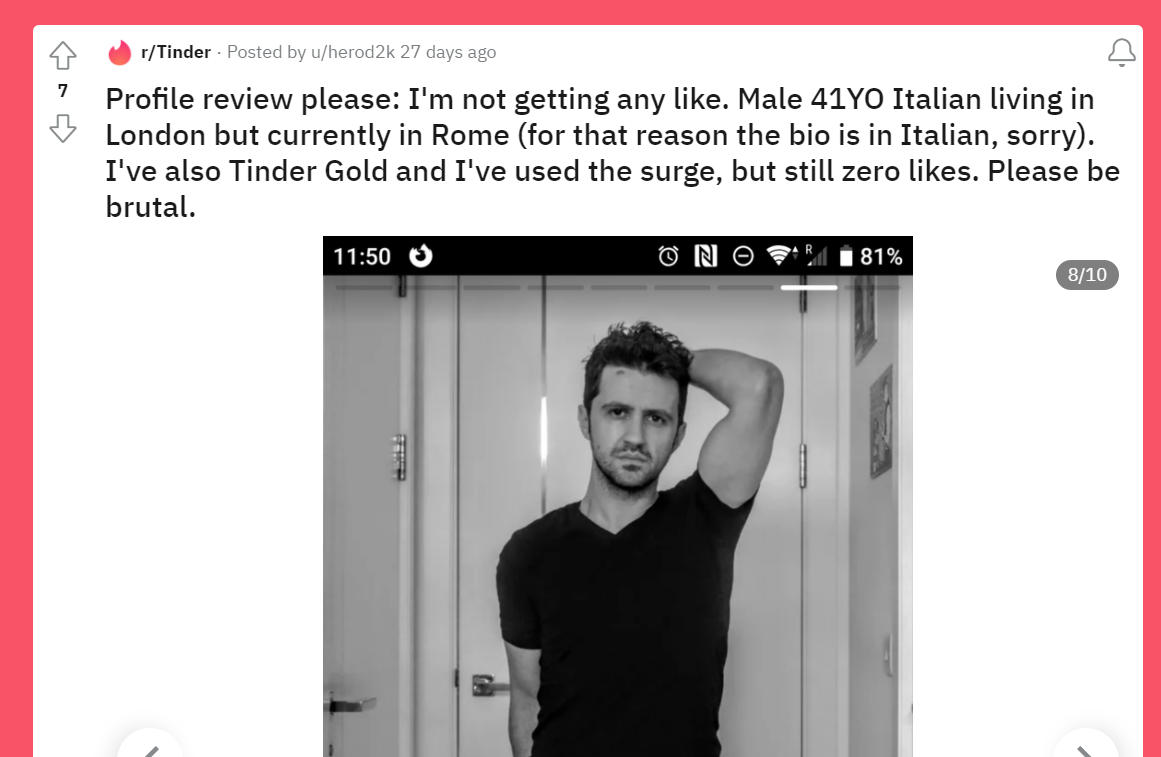This screenshot has width=1161, height=757.
Task: Click the battery 81% indicator
Action: coord(871,256)
